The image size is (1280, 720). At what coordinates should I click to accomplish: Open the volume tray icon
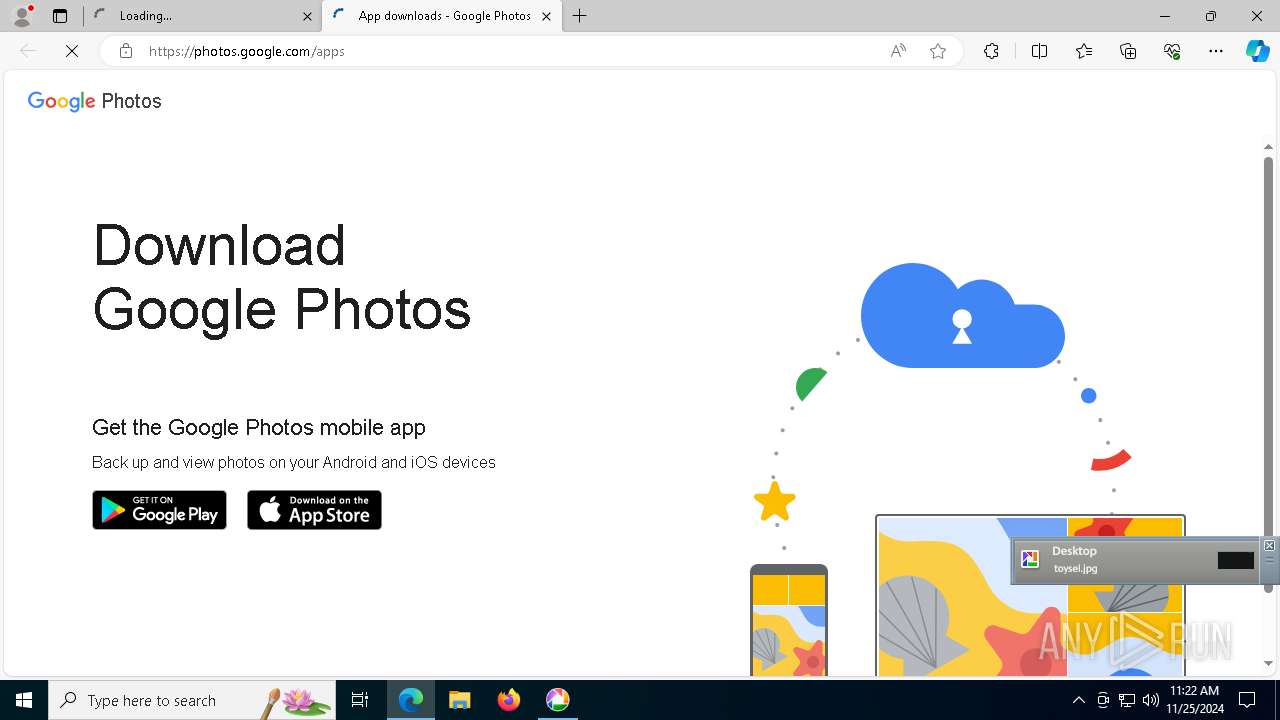click(1150, 700)
